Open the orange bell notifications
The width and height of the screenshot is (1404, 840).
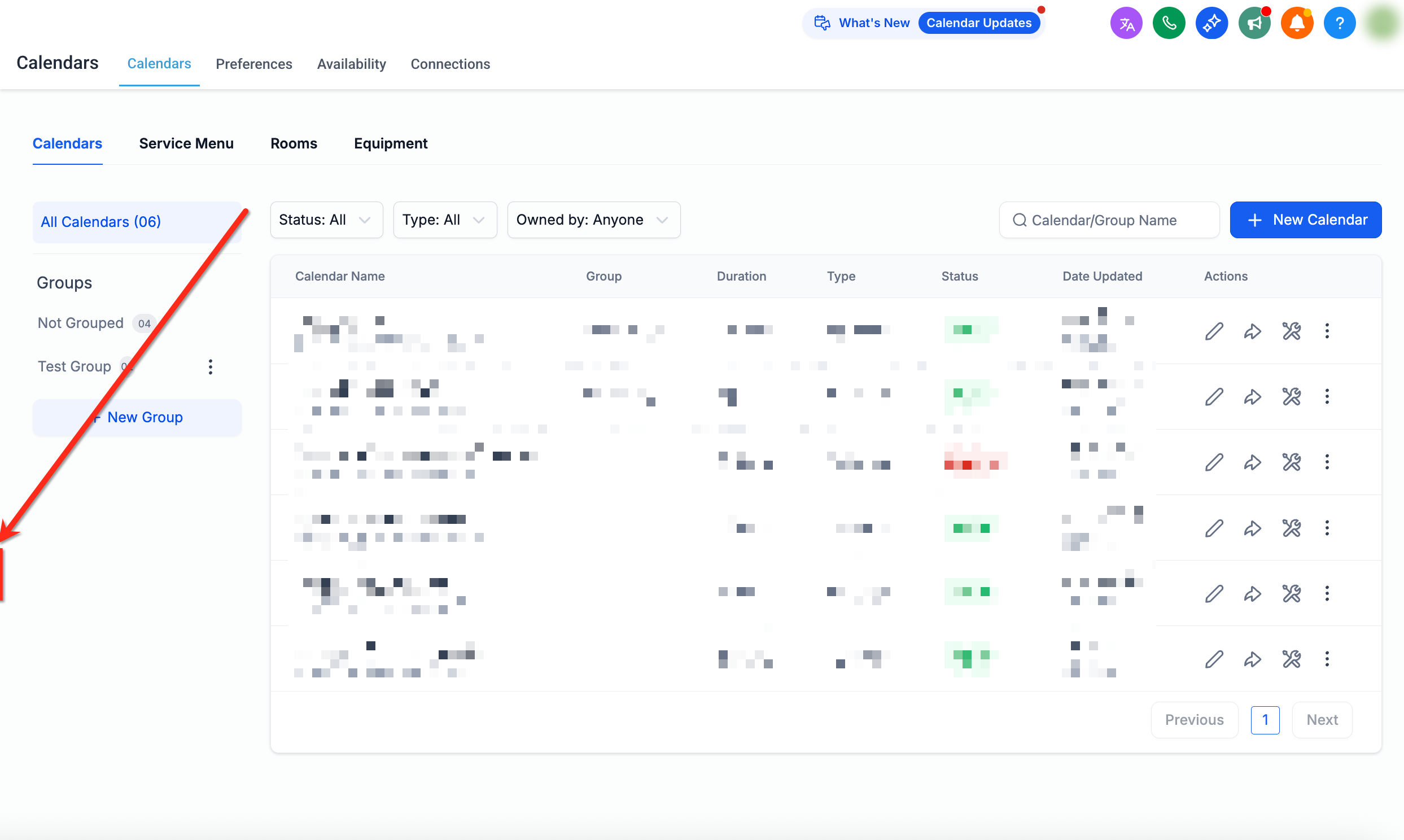click(1297, 23)
